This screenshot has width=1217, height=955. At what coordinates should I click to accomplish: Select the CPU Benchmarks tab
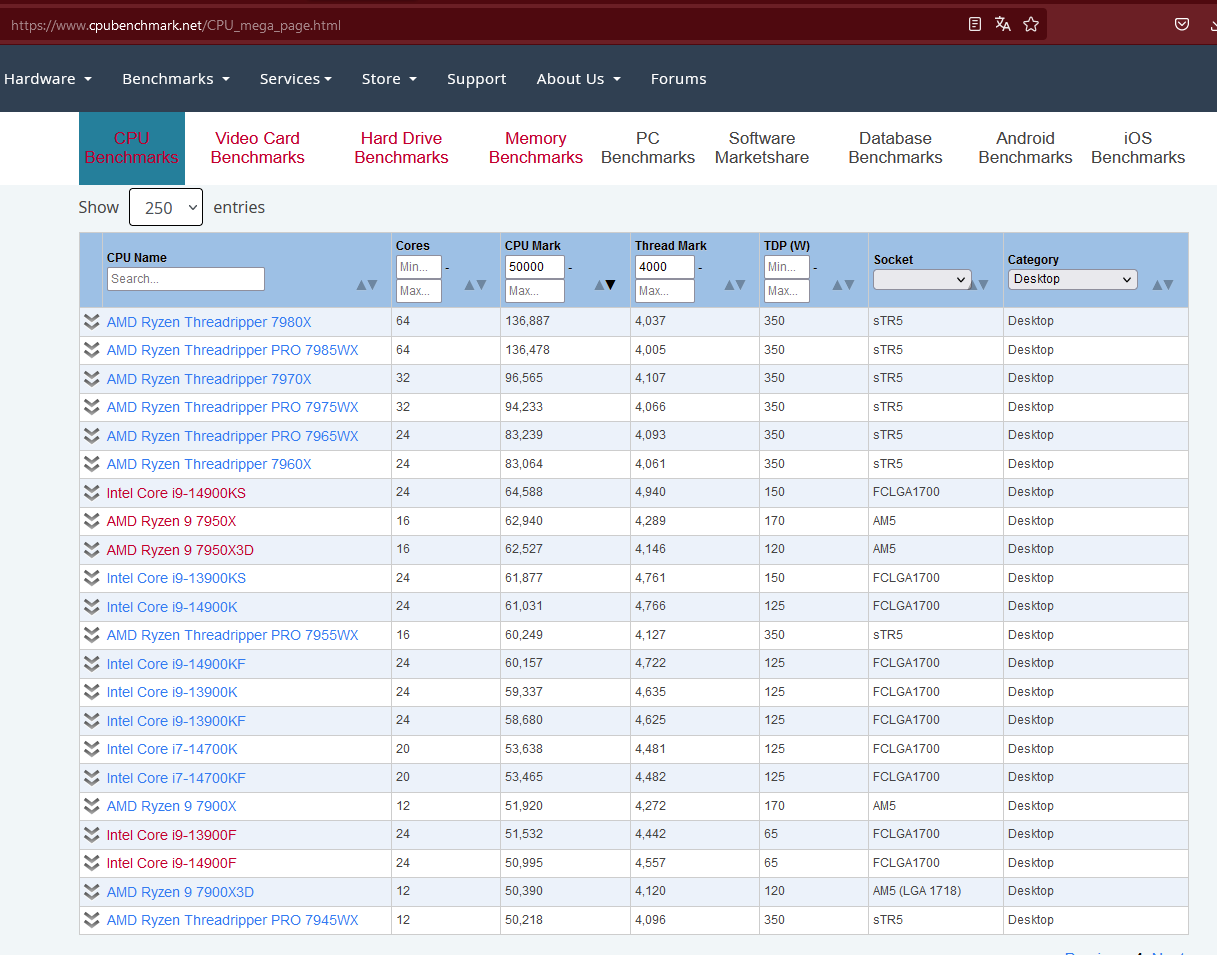click(132, 148)
